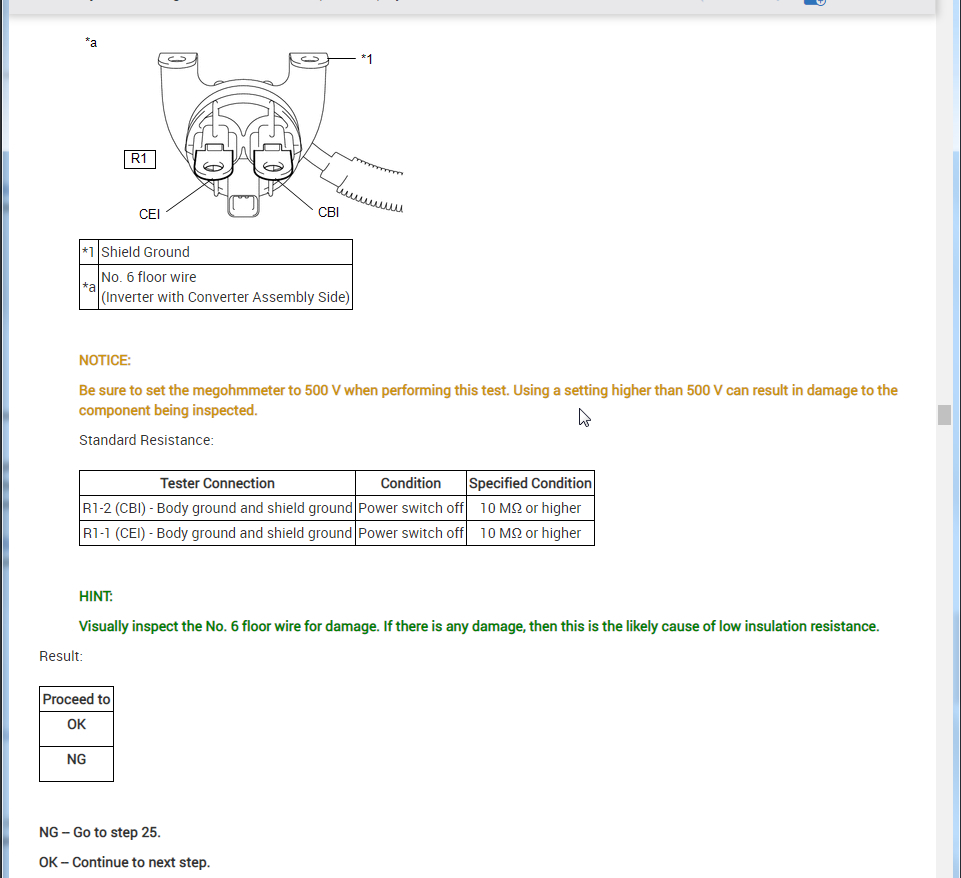Click NG – Go to step 25
This screenshot has width=961, height=878.
coord(100,832)
